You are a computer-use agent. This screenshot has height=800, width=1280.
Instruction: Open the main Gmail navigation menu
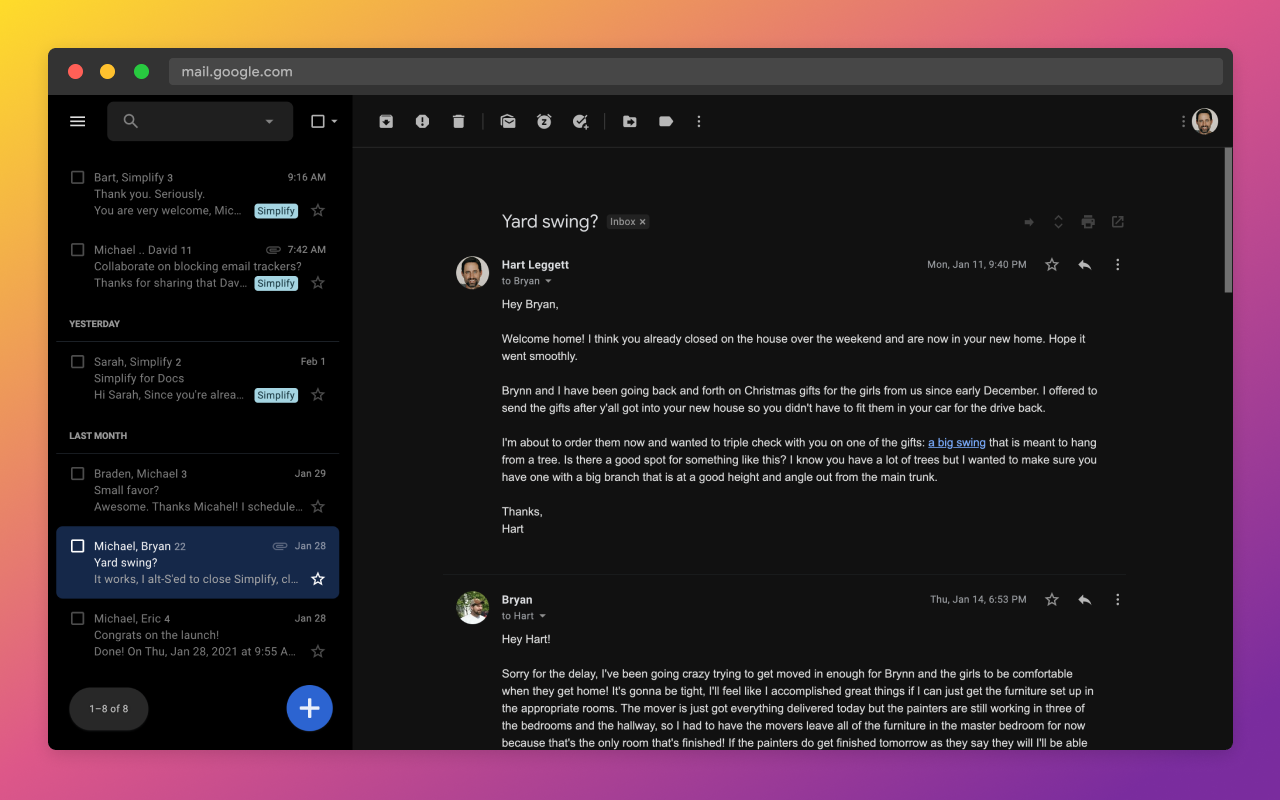click(x=77, y=120)
